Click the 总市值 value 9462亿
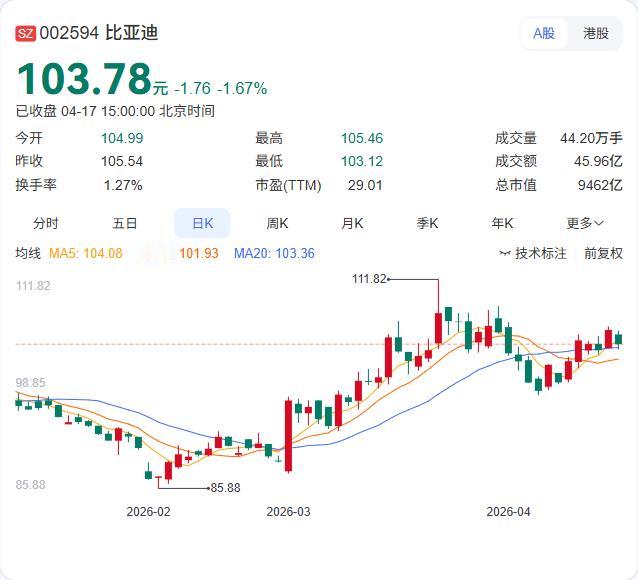Viewport: 638px width, 580px height. pyautogui.click(x=600, y=185)
